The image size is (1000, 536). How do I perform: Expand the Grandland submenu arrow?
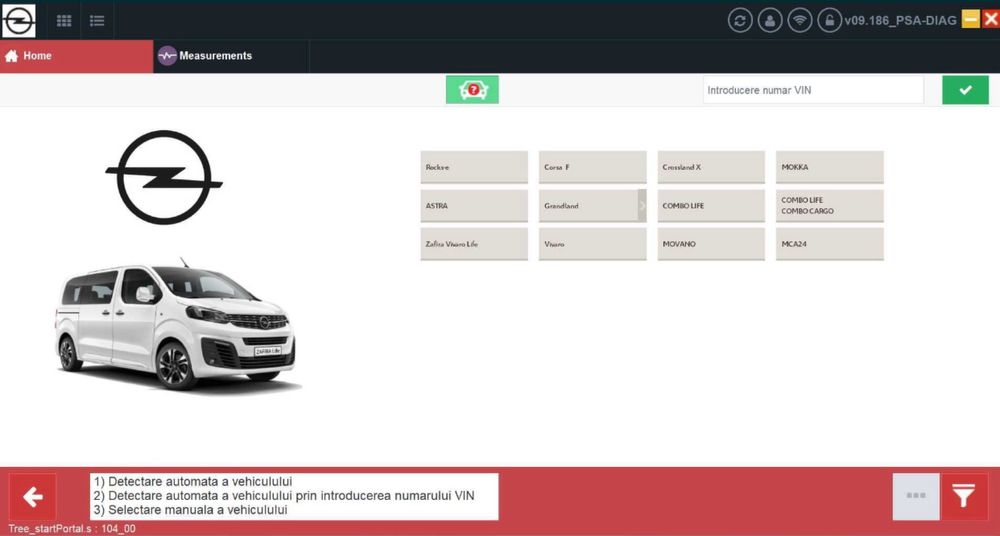642,206
